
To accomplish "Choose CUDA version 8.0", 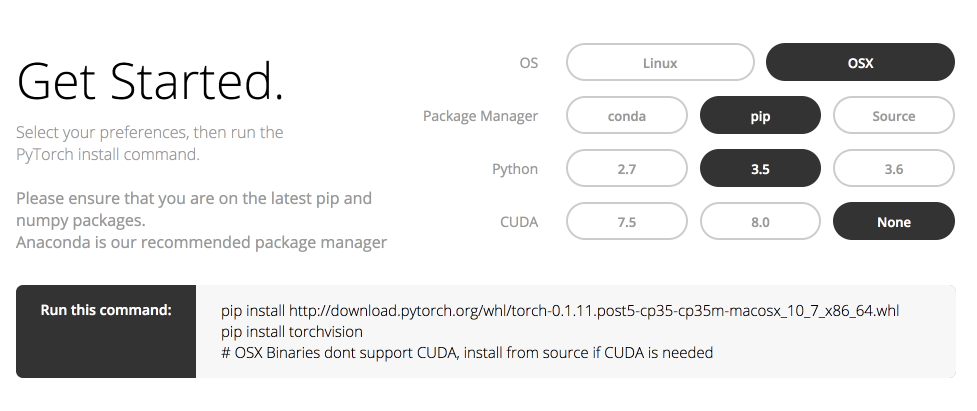I will tap(760, 222).
